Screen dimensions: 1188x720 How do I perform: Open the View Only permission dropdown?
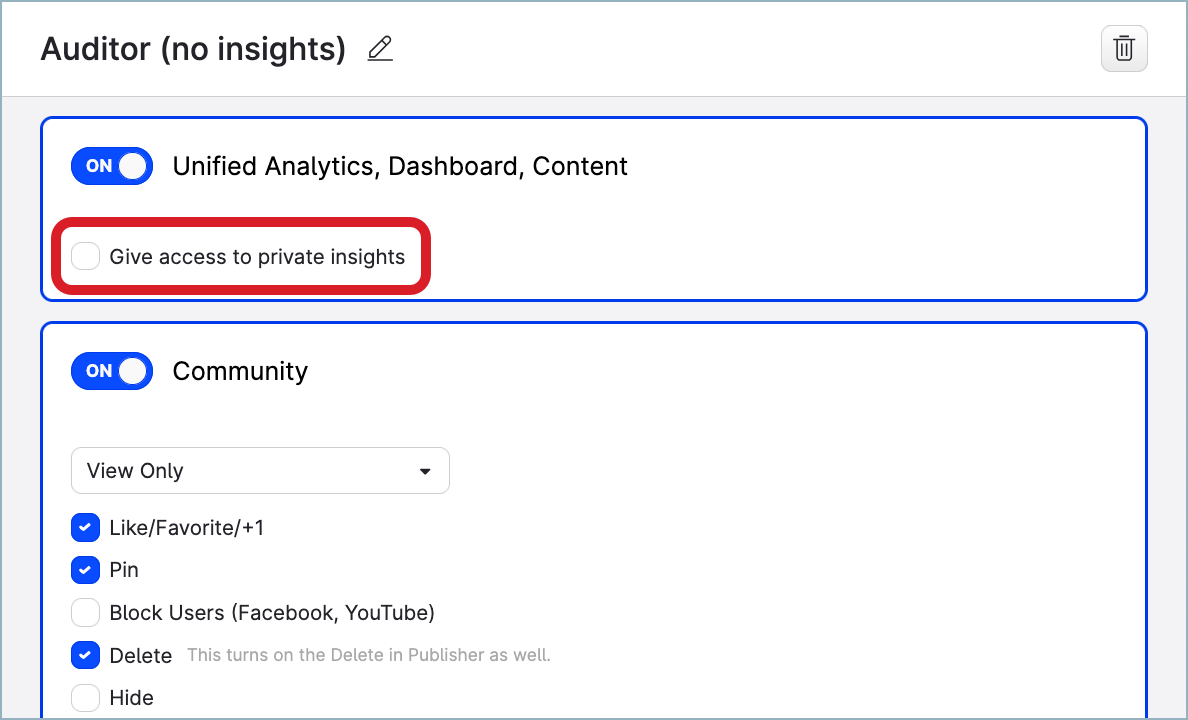(x=259, y=470)
